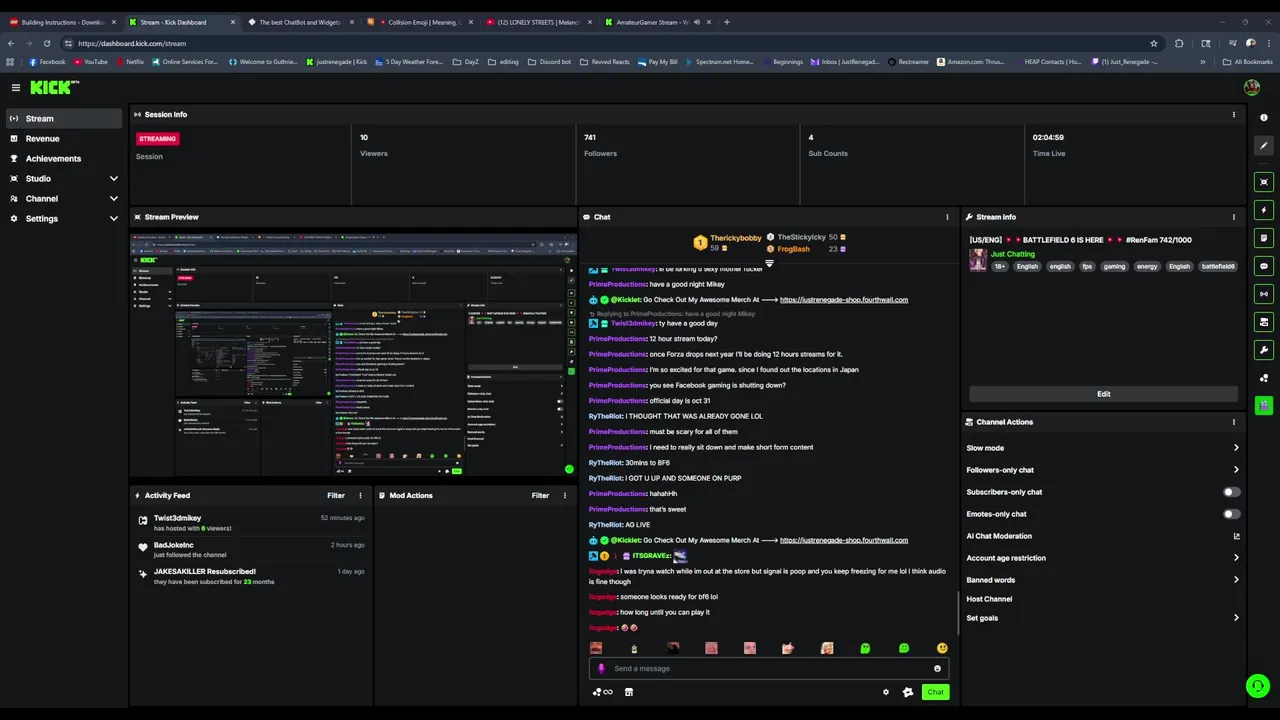This screenshot has width=1280, height=720.
Task: Expand Slow mode settings
Action: point(1103,448)
